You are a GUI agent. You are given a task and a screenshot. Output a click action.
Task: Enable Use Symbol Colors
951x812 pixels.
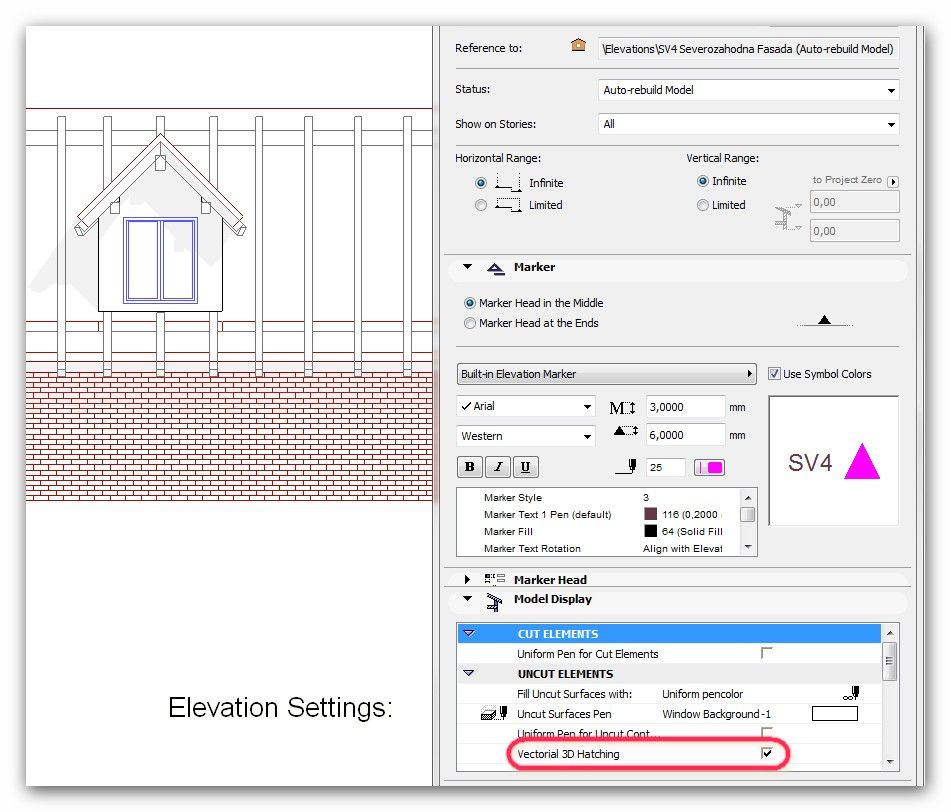(774, 373)
